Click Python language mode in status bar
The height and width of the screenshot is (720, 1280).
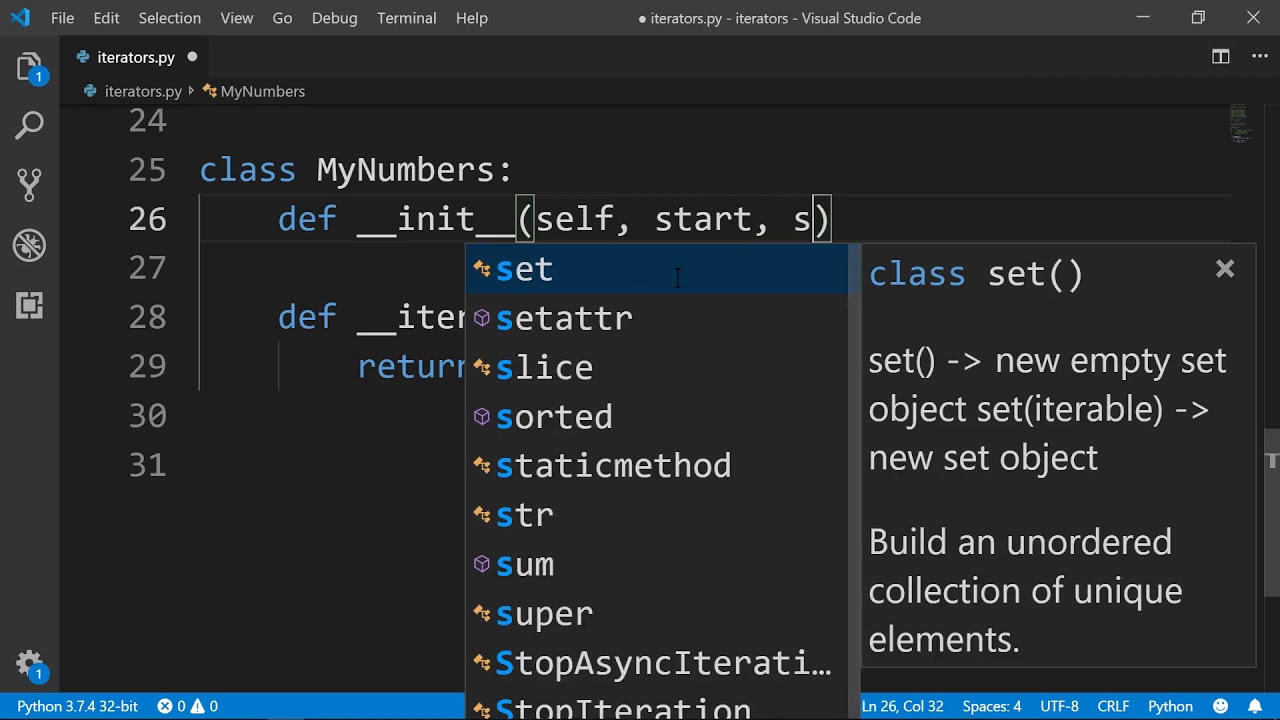coord(1170,706)
